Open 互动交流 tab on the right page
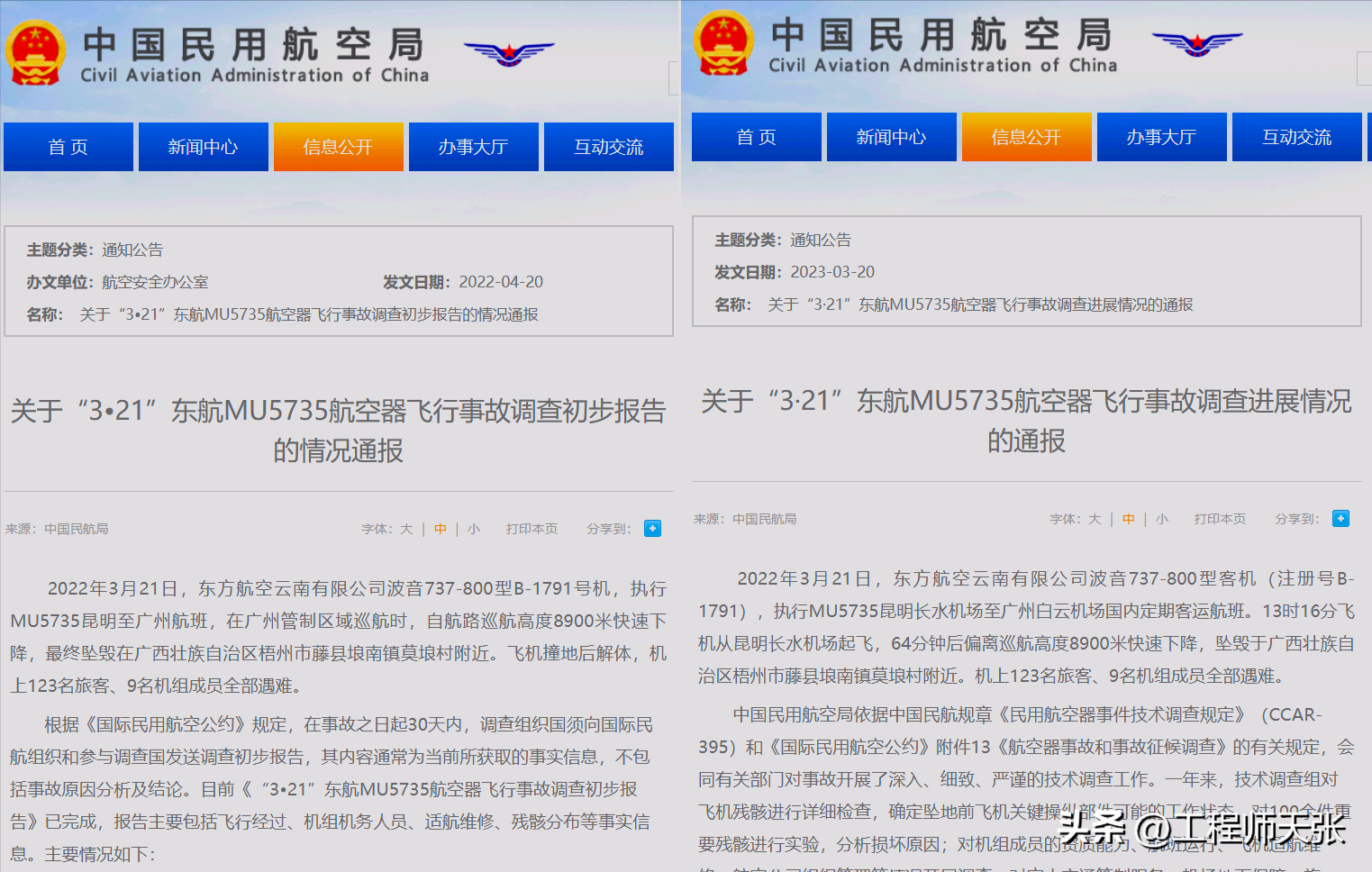 tap(1297, 137)
